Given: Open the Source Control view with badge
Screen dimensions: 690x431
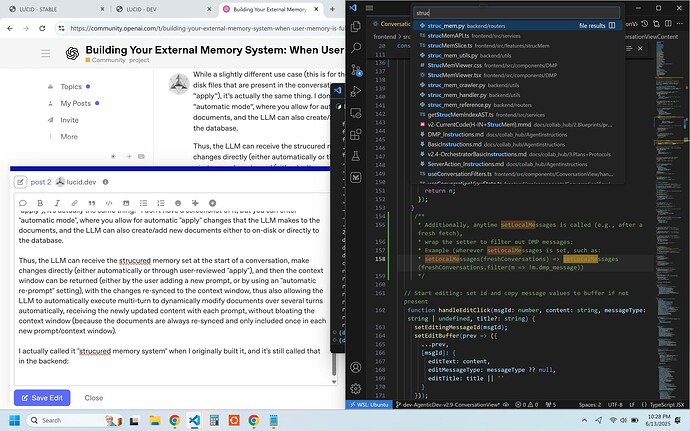Looking at the screenshot, I should pos(356,70).
